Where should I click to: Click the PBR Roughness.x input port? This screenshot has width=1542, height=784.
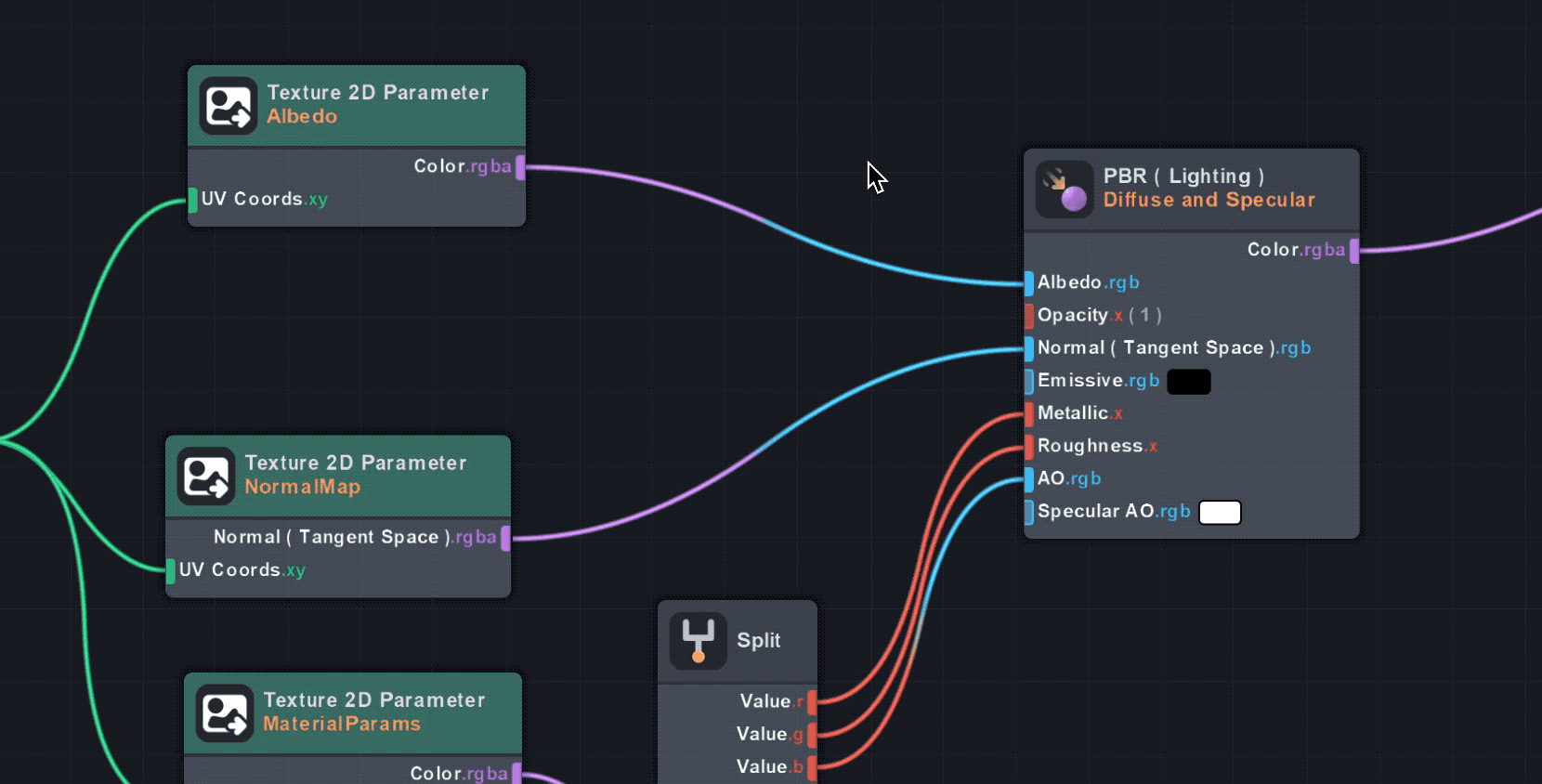(1029, 447)
